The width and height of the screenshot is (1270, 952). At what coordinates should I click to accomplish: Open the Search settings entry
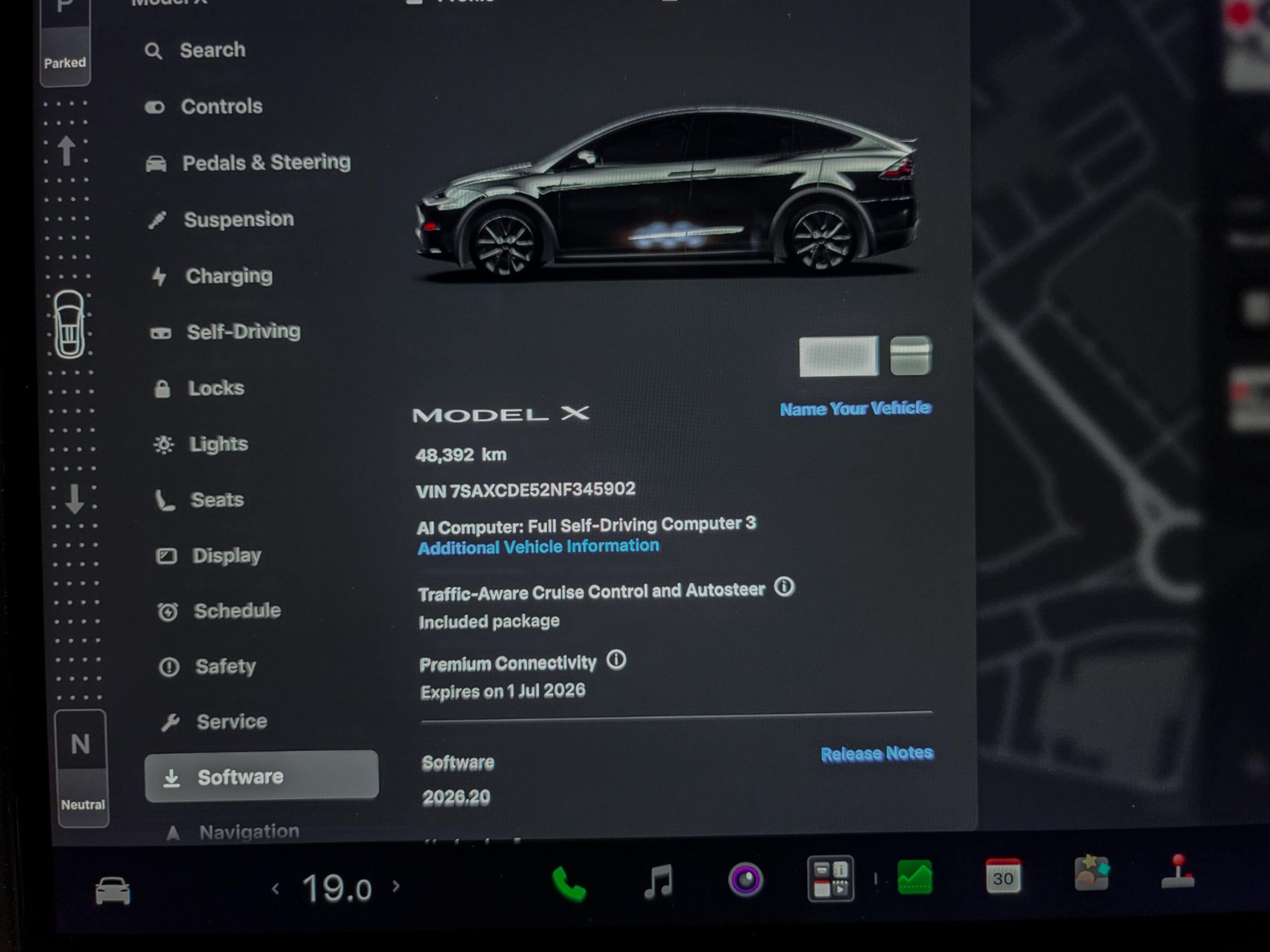click(195, 51)
